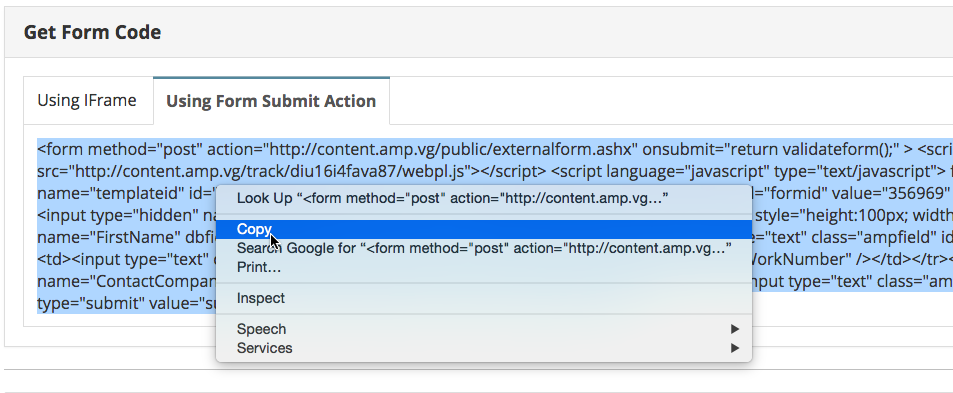Screen dimensions: 953x393
Task: Click the webpl.js script source line
Action: (495, 171)
